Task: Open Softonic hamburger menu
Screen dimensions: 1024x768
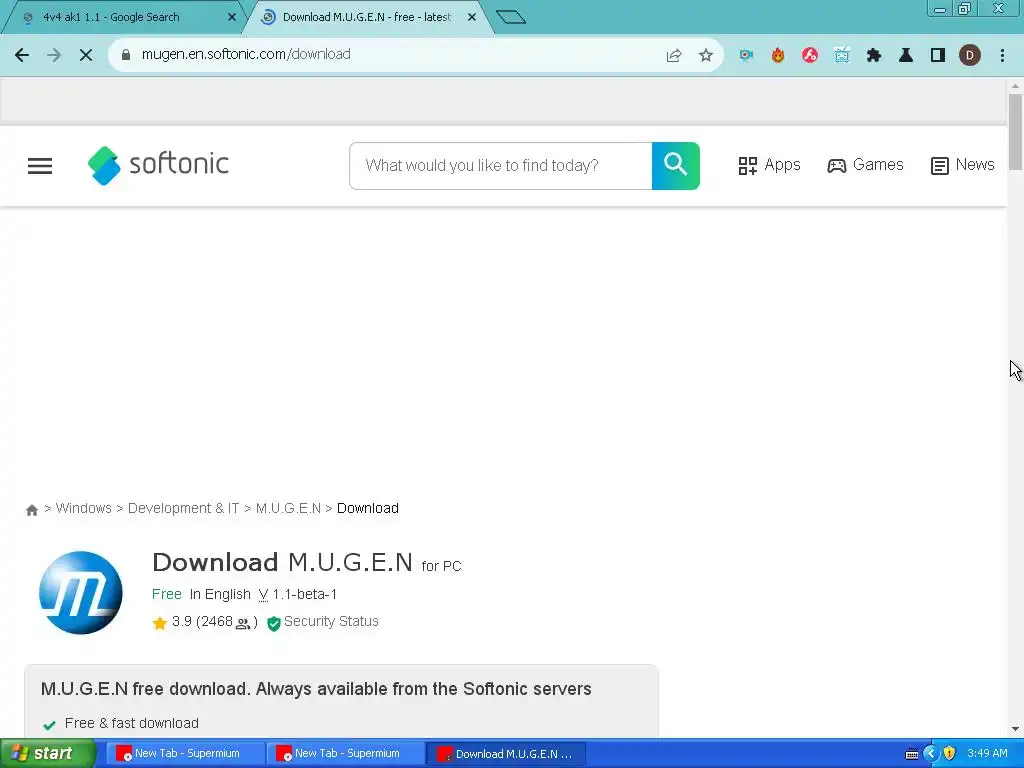Action: (40, 166)
